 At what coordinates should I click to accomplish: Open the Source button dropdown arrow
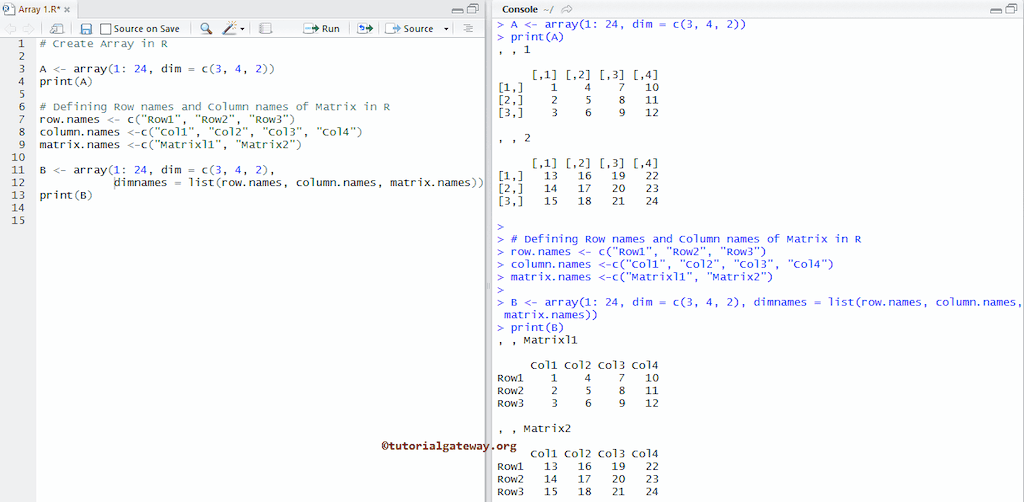pos(447,29)
